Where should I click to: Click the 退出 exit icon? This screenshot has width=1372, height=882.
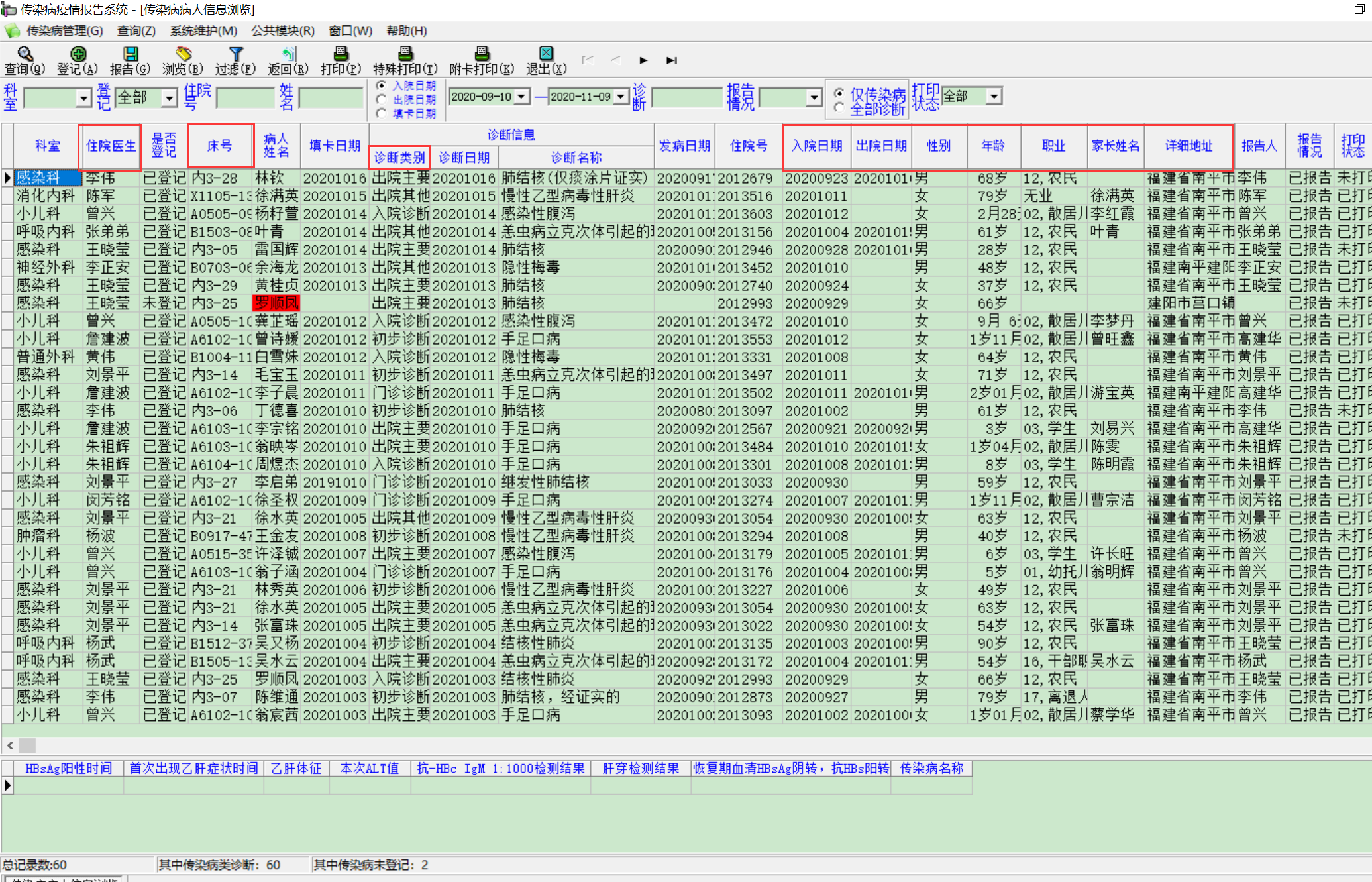tap(546, 54)
